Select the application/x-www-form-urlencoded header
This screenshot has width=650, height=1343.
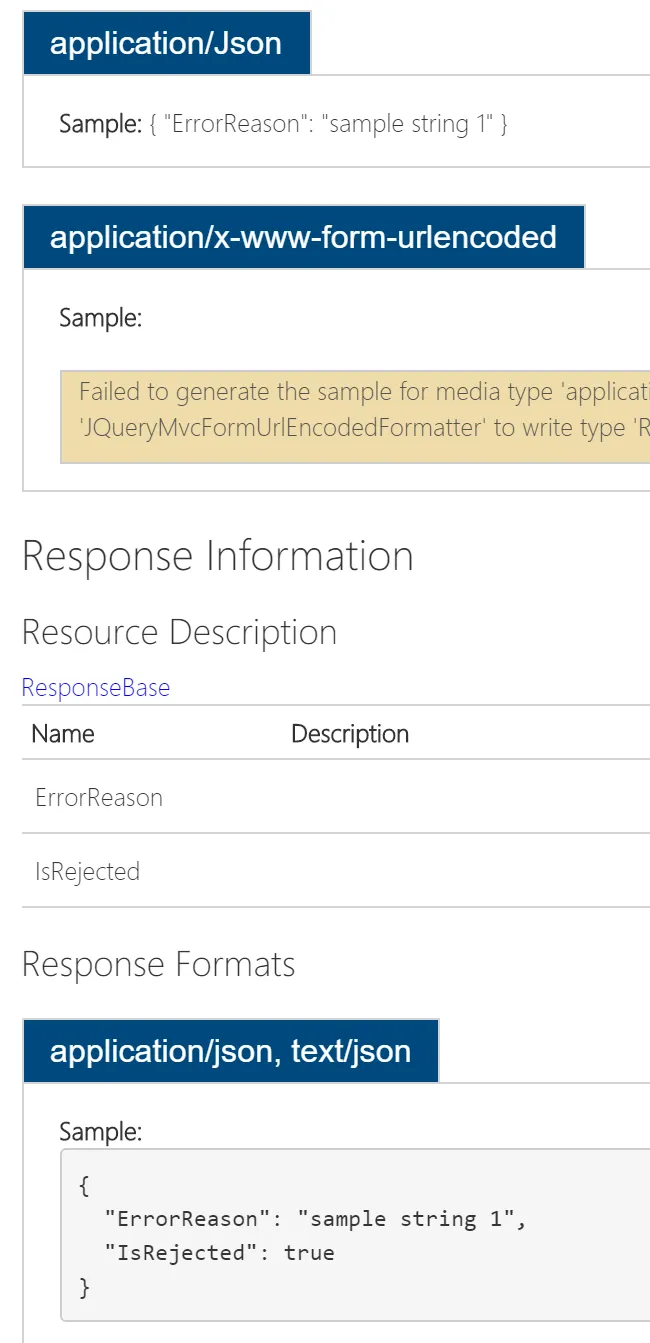303,237
